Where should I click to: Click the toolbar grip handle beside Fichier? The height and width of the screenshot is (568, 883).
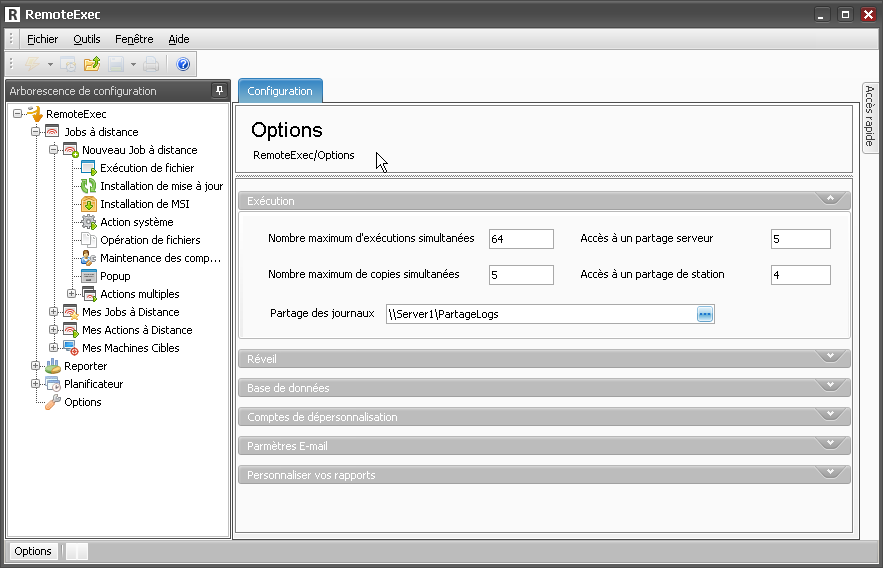(11, 38)
